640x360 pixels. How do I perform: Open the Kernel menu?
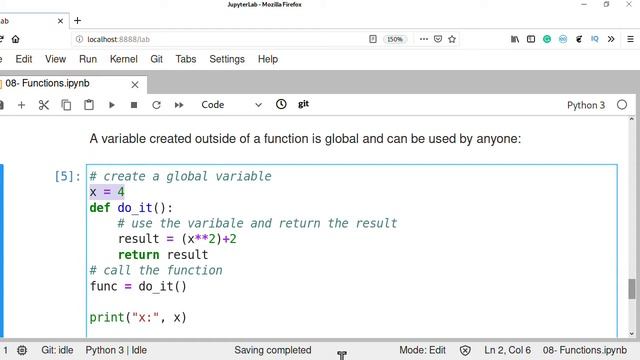tap(123, 59)
